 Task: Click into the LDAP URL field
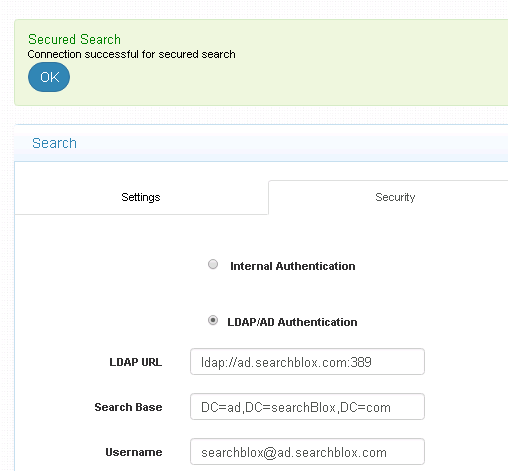307,362
